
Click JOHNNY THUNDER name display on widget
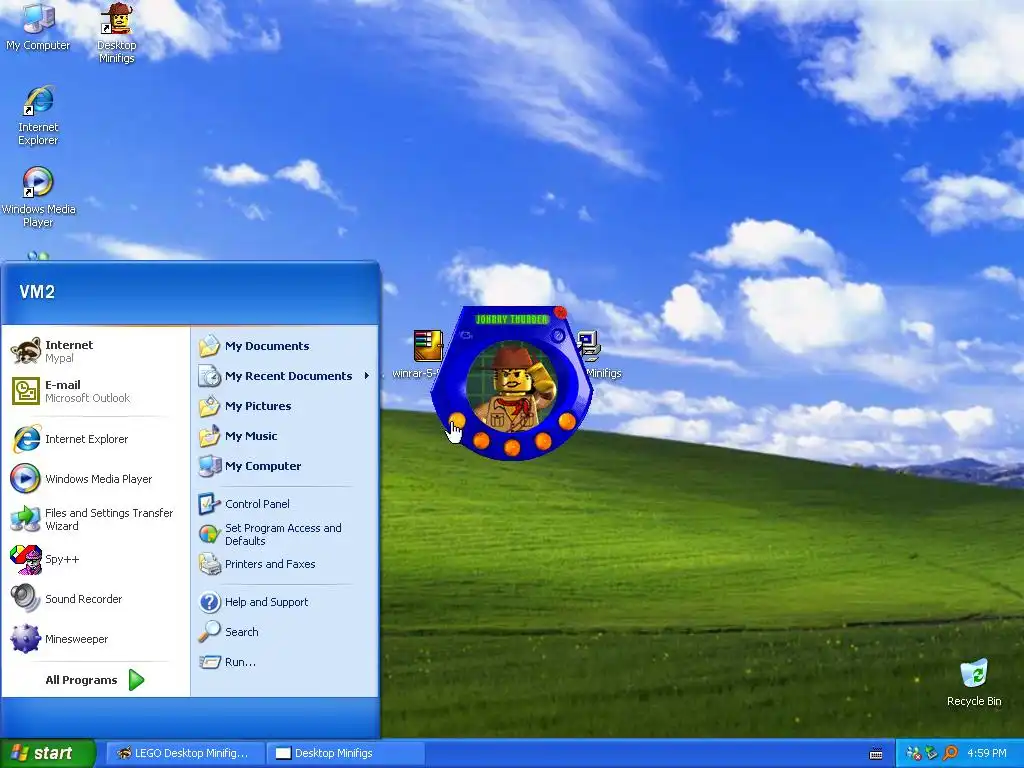(512, 319)
